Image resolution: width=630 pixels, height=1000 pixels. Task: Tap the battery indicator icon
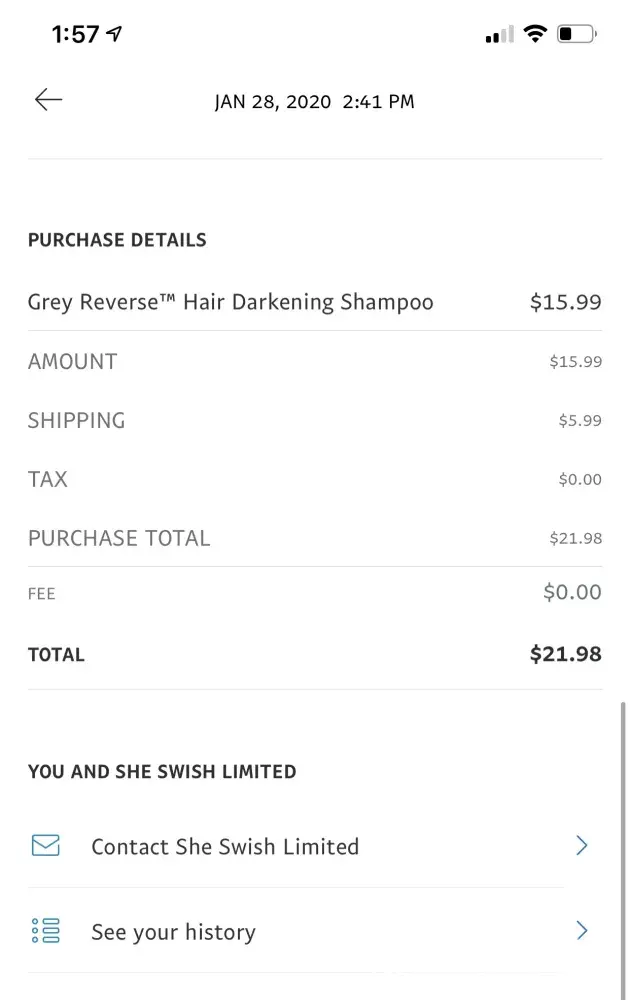pyautogui.click(x=577, y=35)
